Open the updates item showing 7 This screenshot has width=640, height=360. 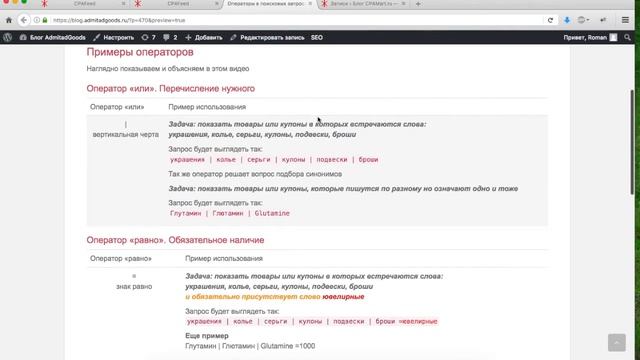[x=149, y=37]
